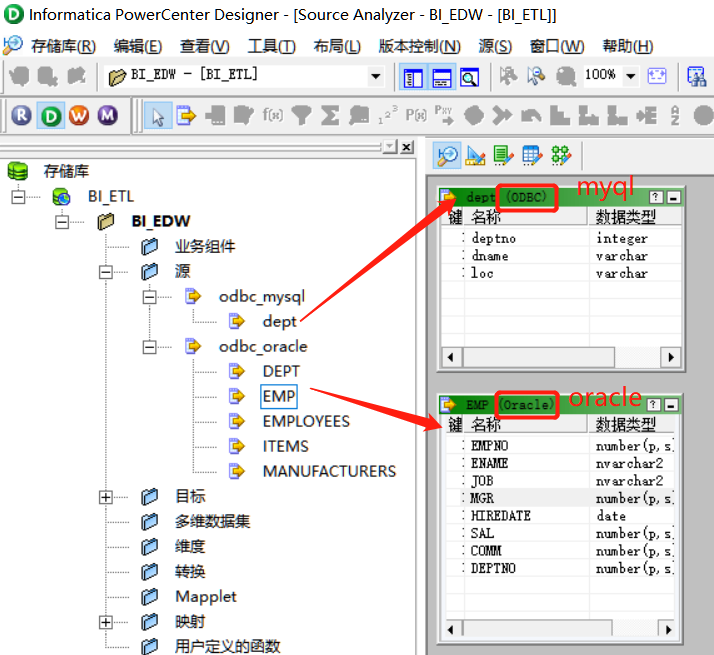This screenshot has height=655, width=714.
Task: Collapse the odbc_oracle node
Action: (149, 347)
